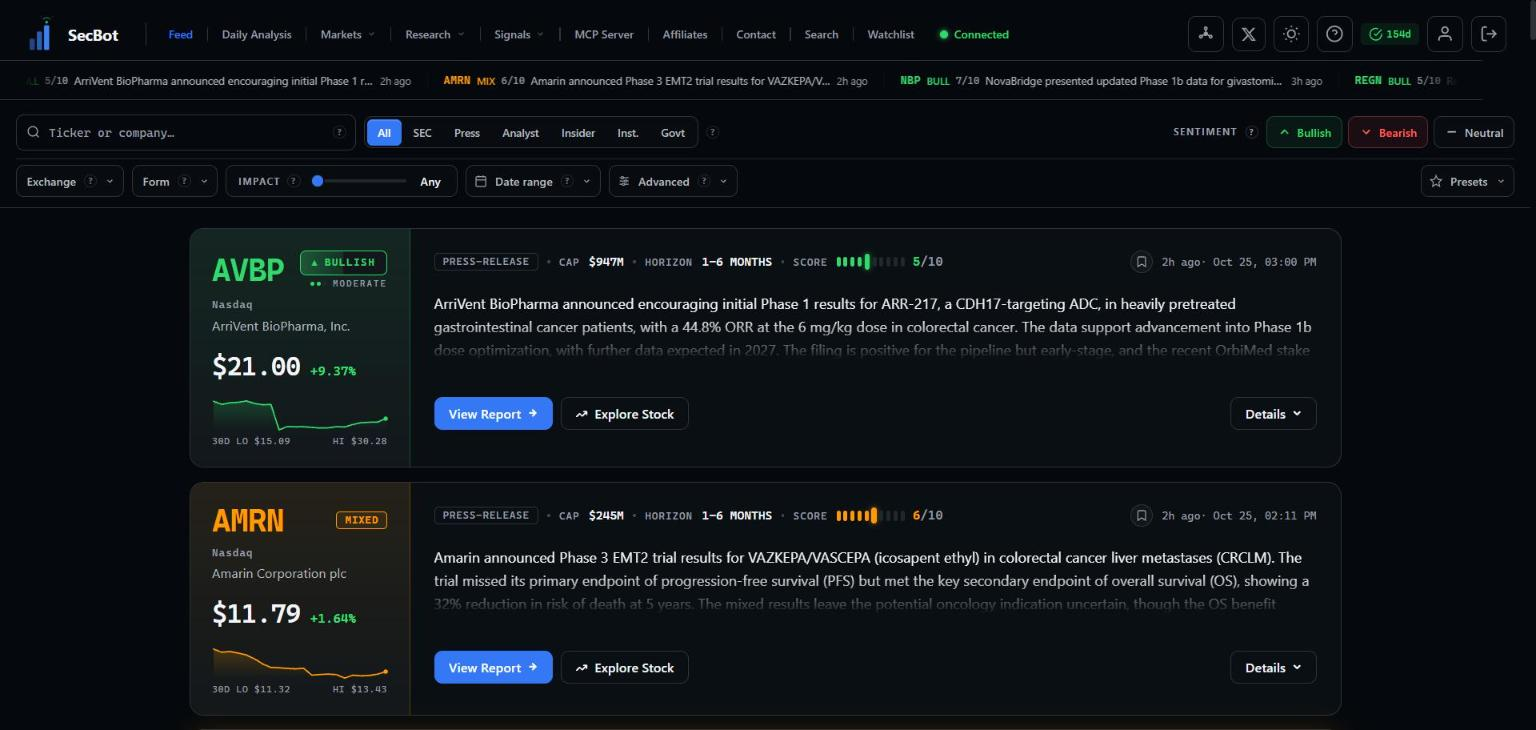Toggle the Bullish sentiment filter
The height and width of the screenshot is (730, 1536).
[1304, 133]
